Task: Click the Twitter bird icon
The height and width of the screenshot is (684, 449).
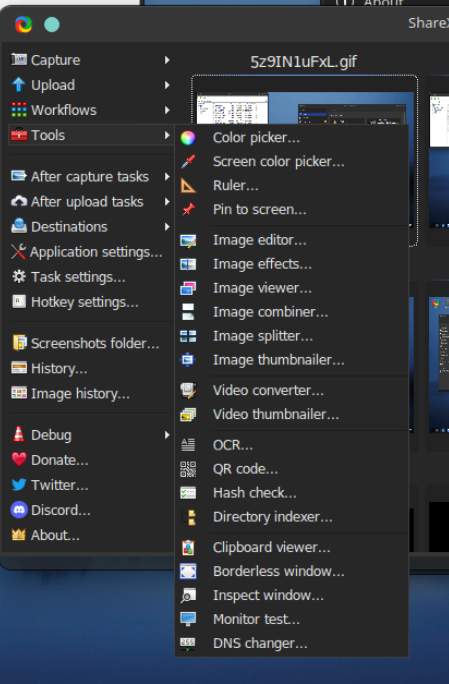Action: tap(19, 485)
